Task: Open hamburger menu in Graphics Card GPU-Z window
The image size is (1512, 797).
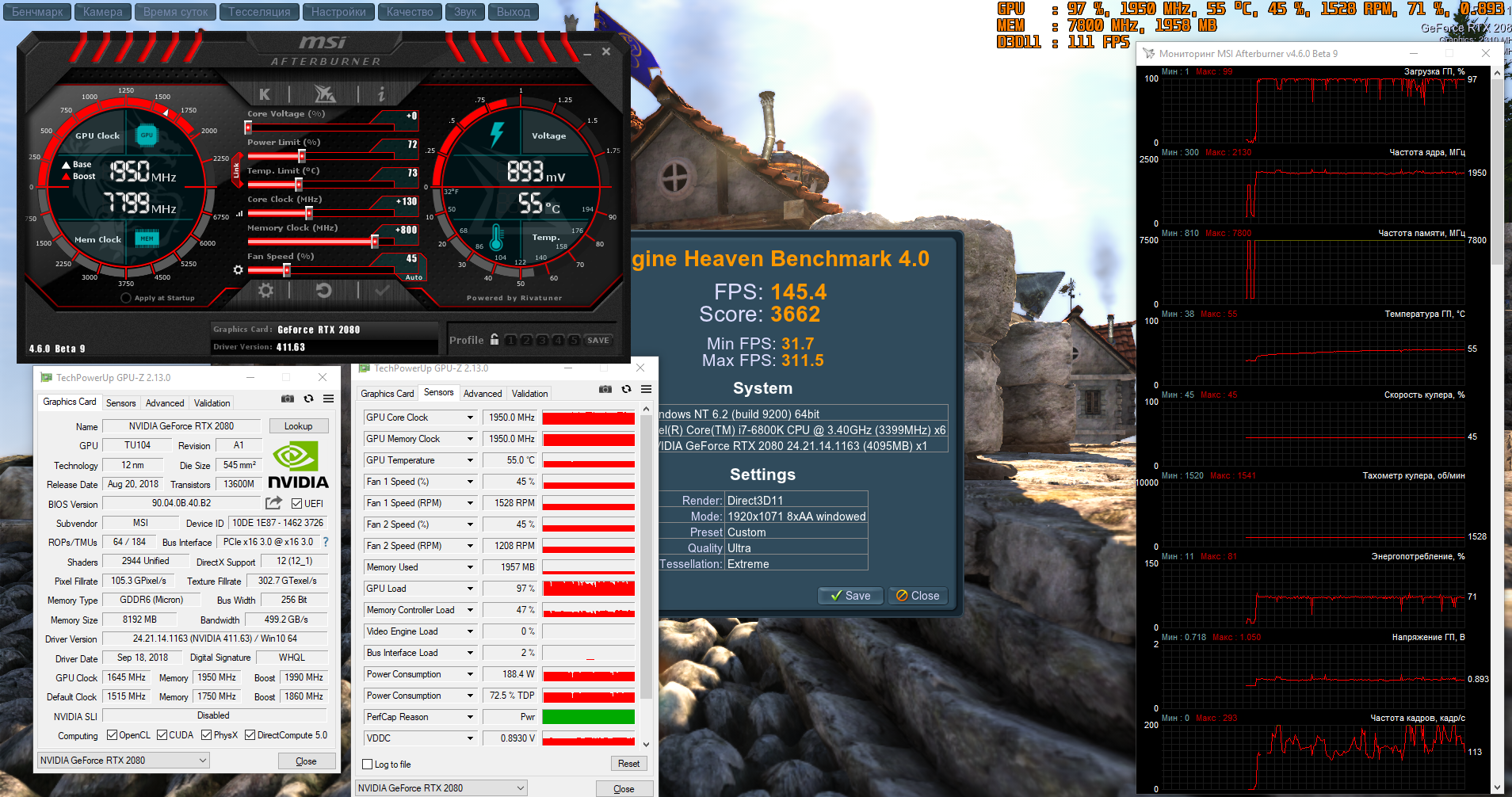Action: click(x=329, y=398)
